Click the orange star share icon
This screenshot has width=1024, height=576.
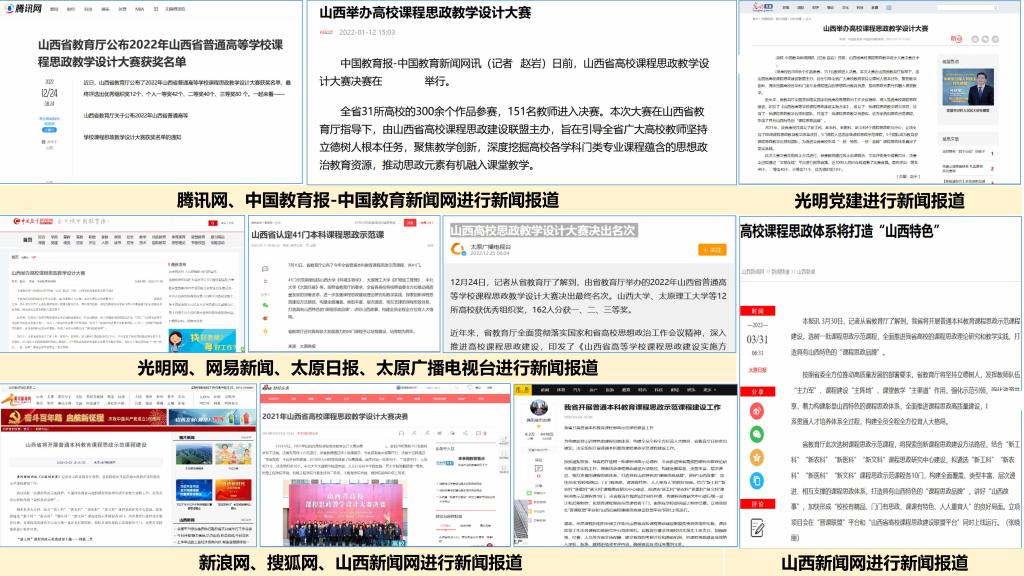point(756,457)
